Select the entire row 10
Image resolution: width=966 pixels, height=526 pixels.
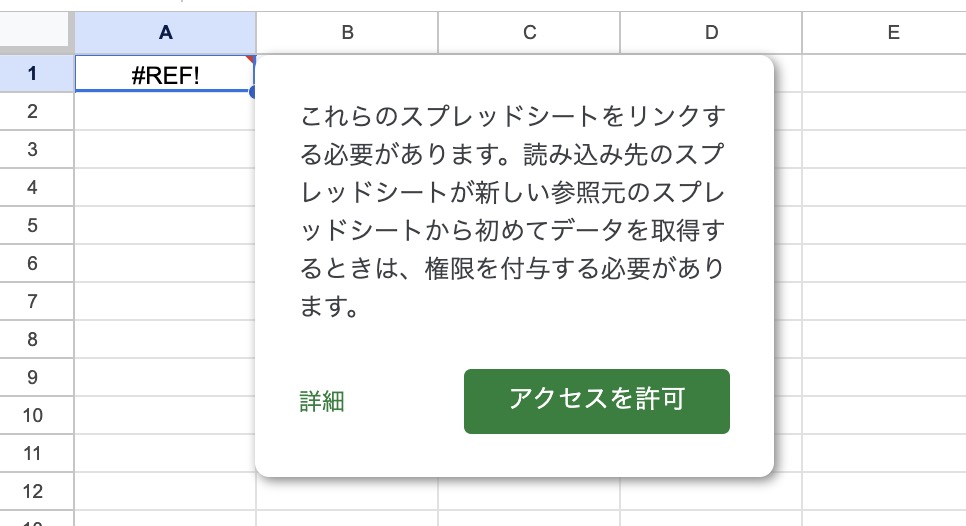pyautogui.click(x=32, y=415)
